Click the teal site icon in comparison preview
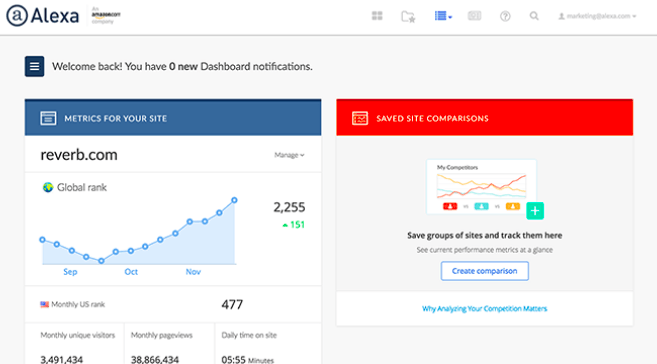The image size is (657, 364). click(x=481, y=206)
